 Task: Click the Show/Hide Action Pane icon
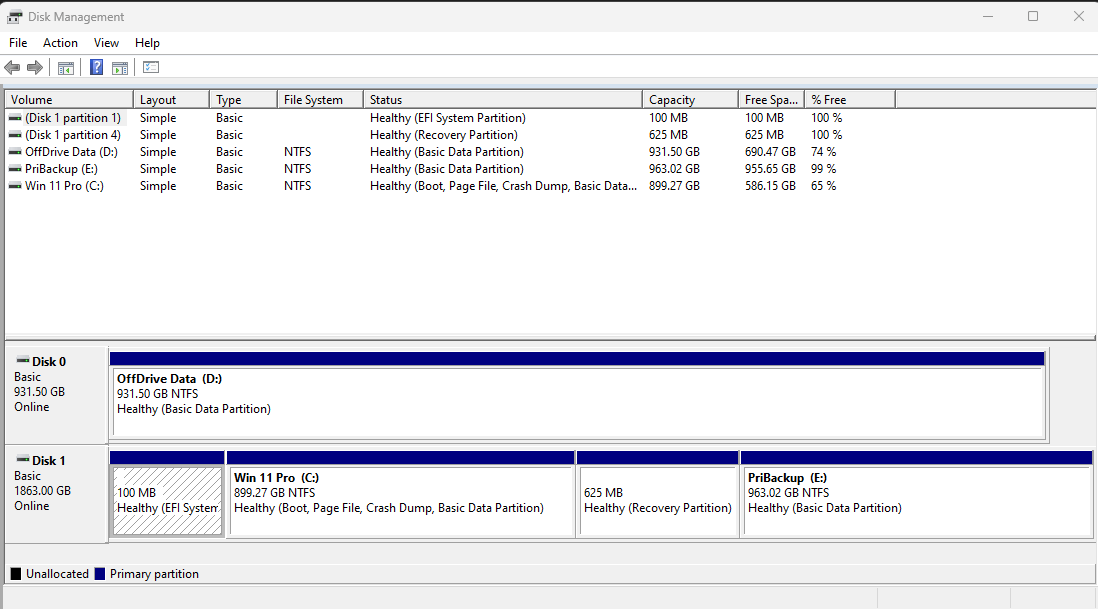[x=120, y=67]
